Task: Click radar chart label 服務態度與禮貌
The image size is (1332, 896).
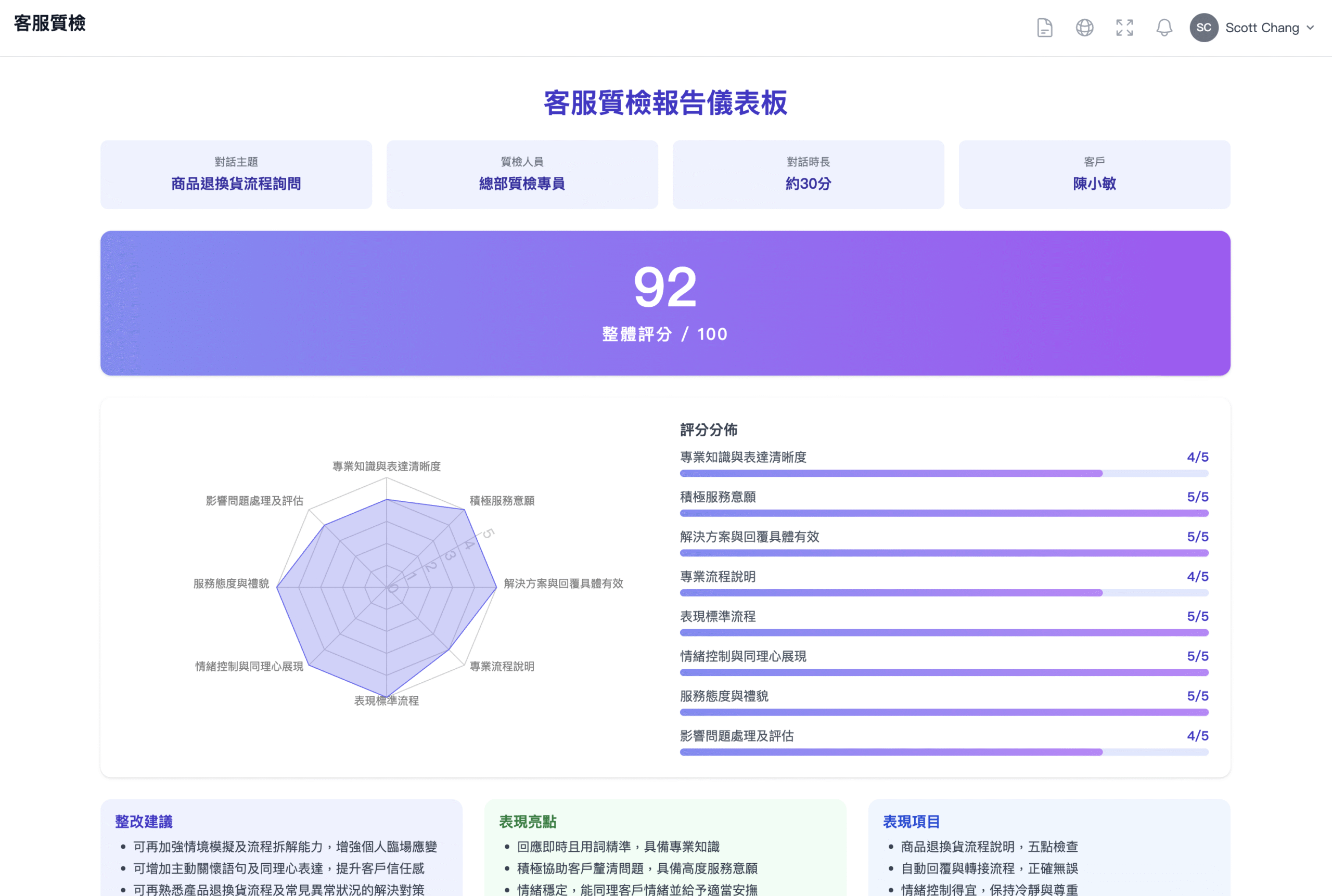Action: [x=231, y=583]
